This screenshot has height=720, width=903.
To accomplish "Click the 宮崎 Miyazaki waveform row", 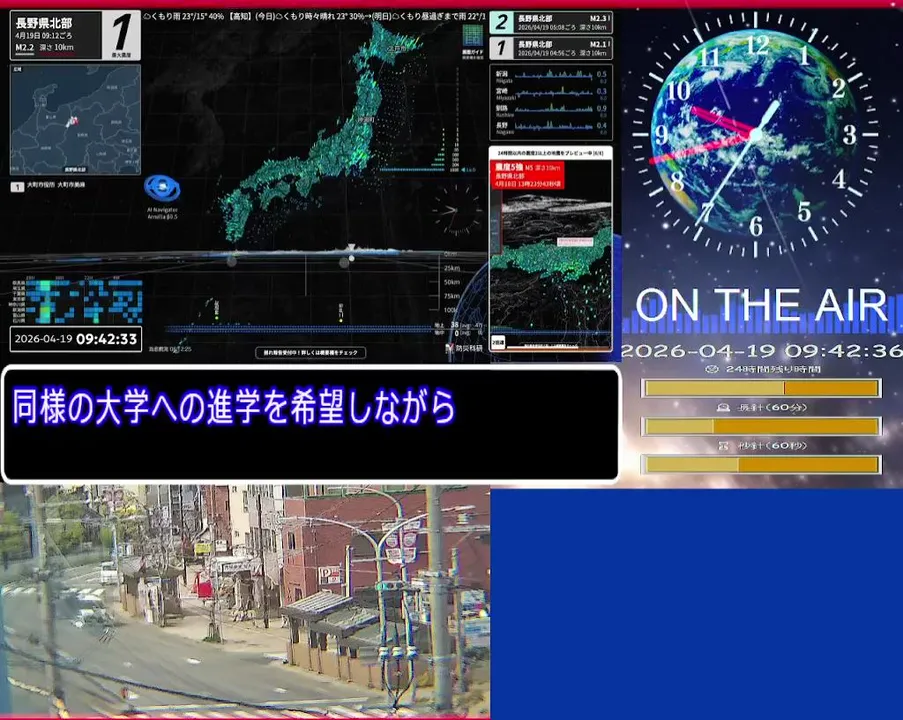I will [551, 92].
